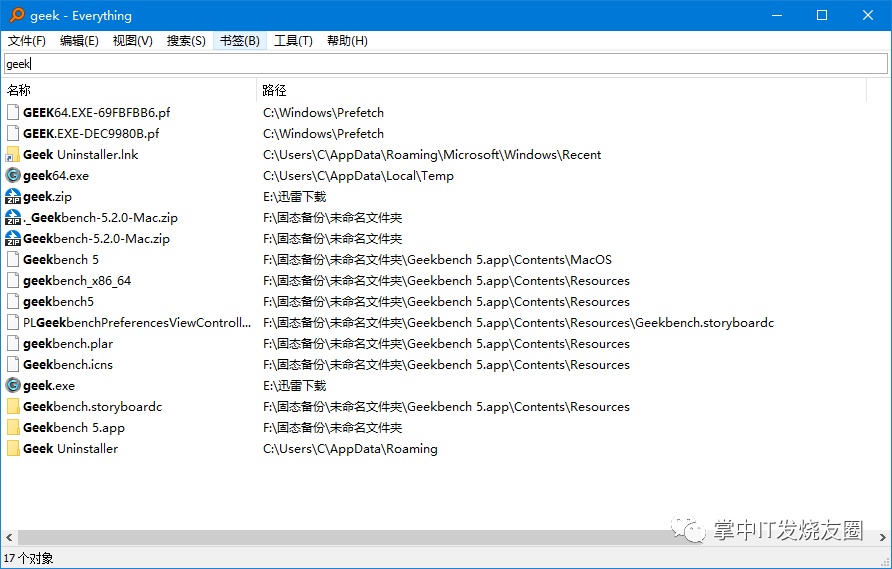Click the file icon of Geekbench.icns

(13, 365)
